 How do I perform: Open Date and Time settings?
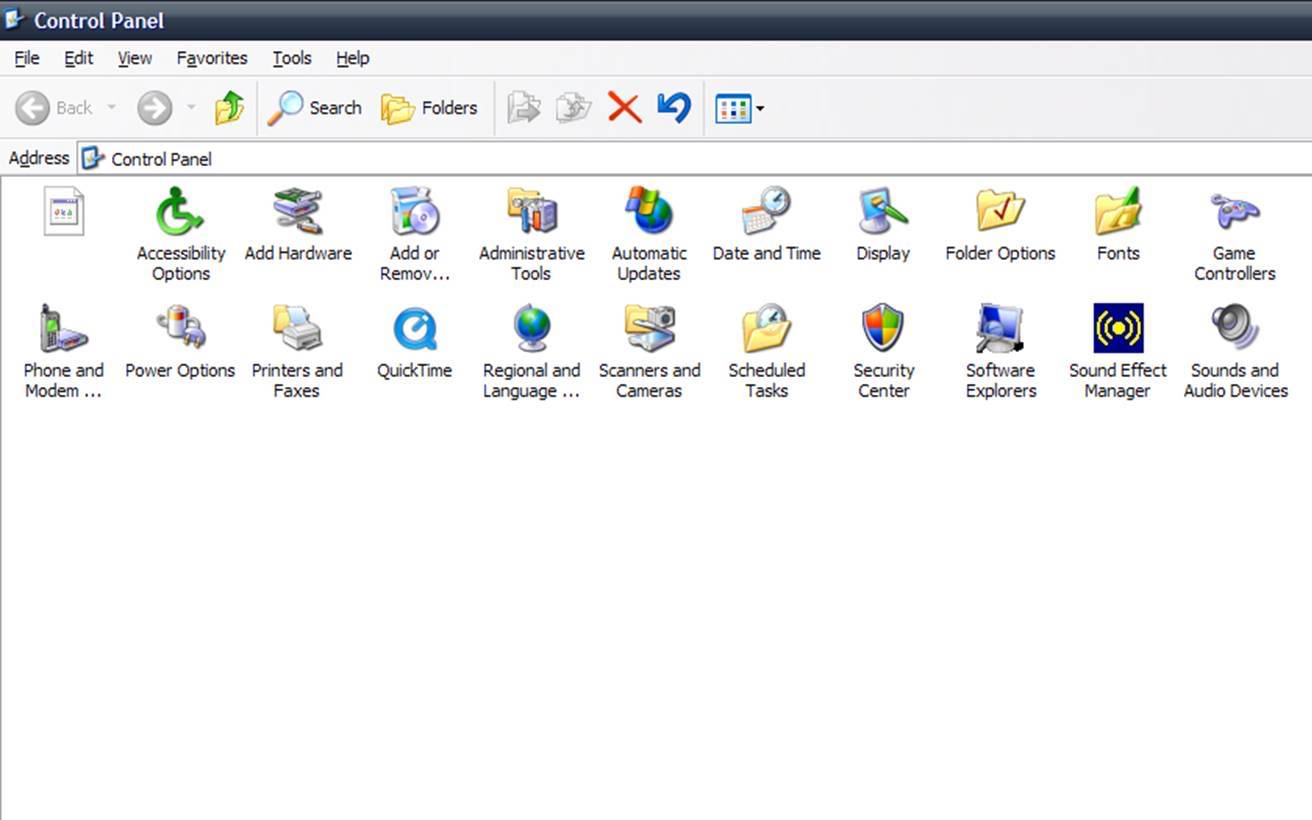click(766, 213)
